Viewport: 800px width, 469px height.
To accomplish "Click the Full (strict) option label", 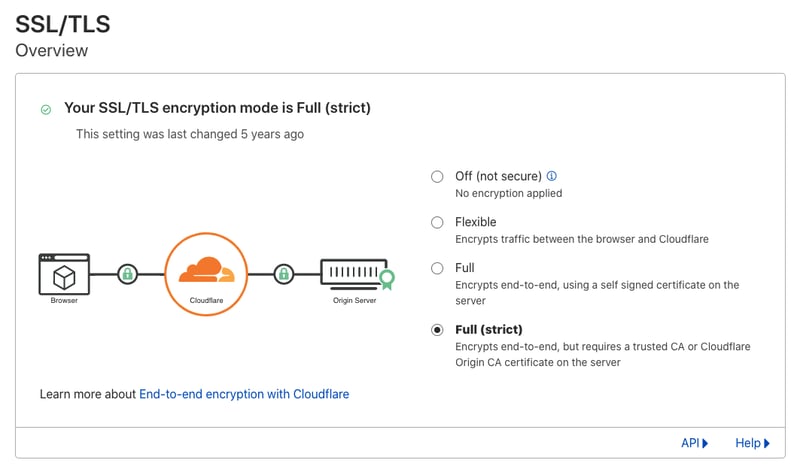I will coord(489,329).
